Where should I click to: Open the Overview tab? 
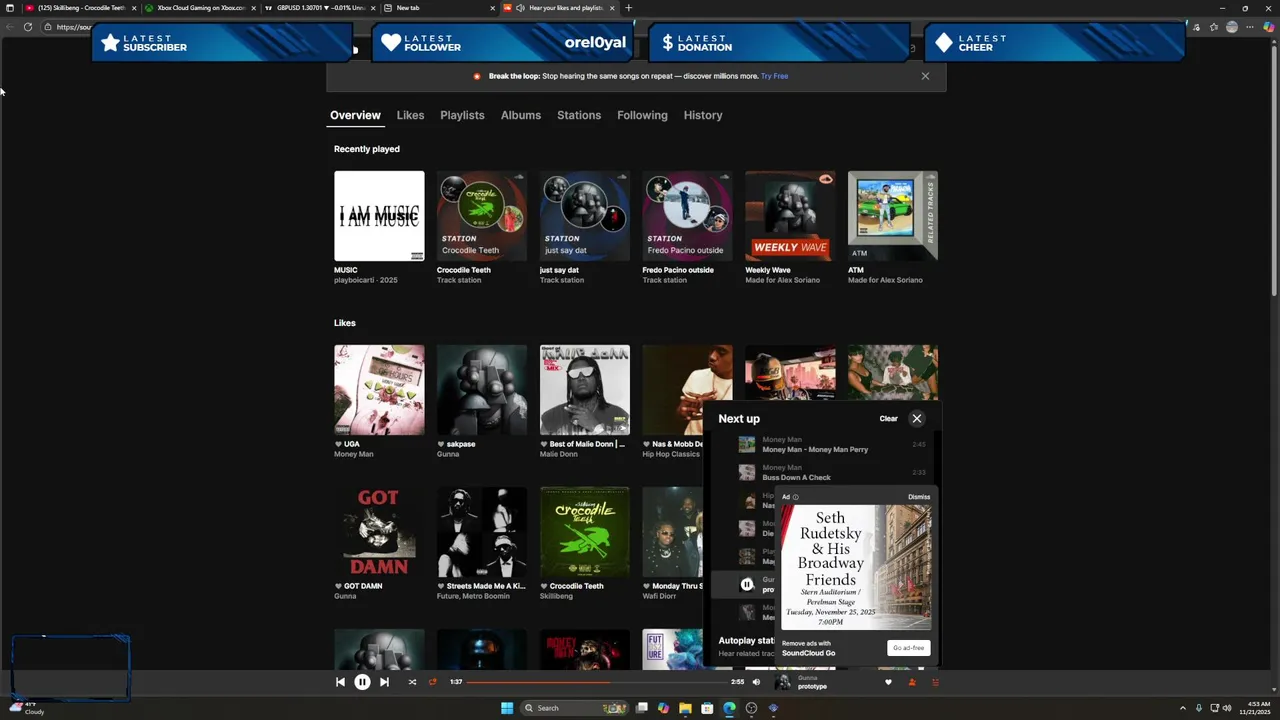point(355,115)
